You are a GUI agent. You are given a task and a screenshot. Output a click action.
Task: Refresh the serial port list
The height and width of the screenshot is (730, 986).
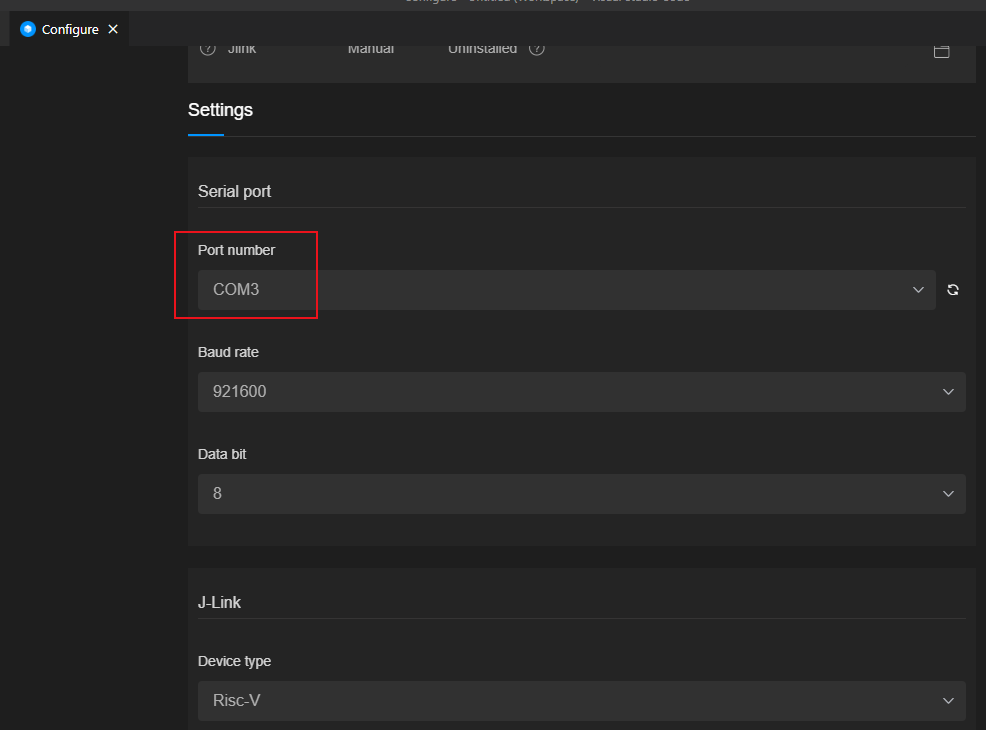953,290
